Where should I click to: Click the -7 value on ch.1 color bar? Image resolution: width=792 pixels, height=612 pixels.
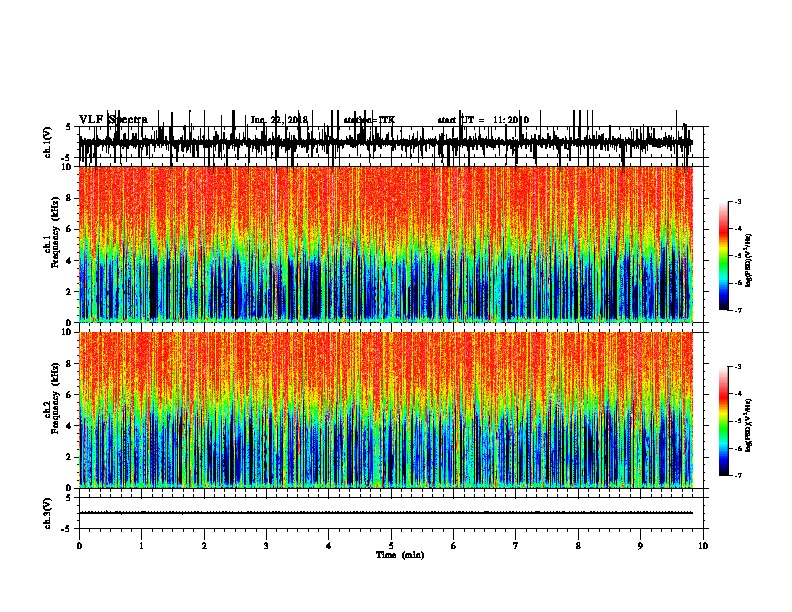click(x=738, y=310)
